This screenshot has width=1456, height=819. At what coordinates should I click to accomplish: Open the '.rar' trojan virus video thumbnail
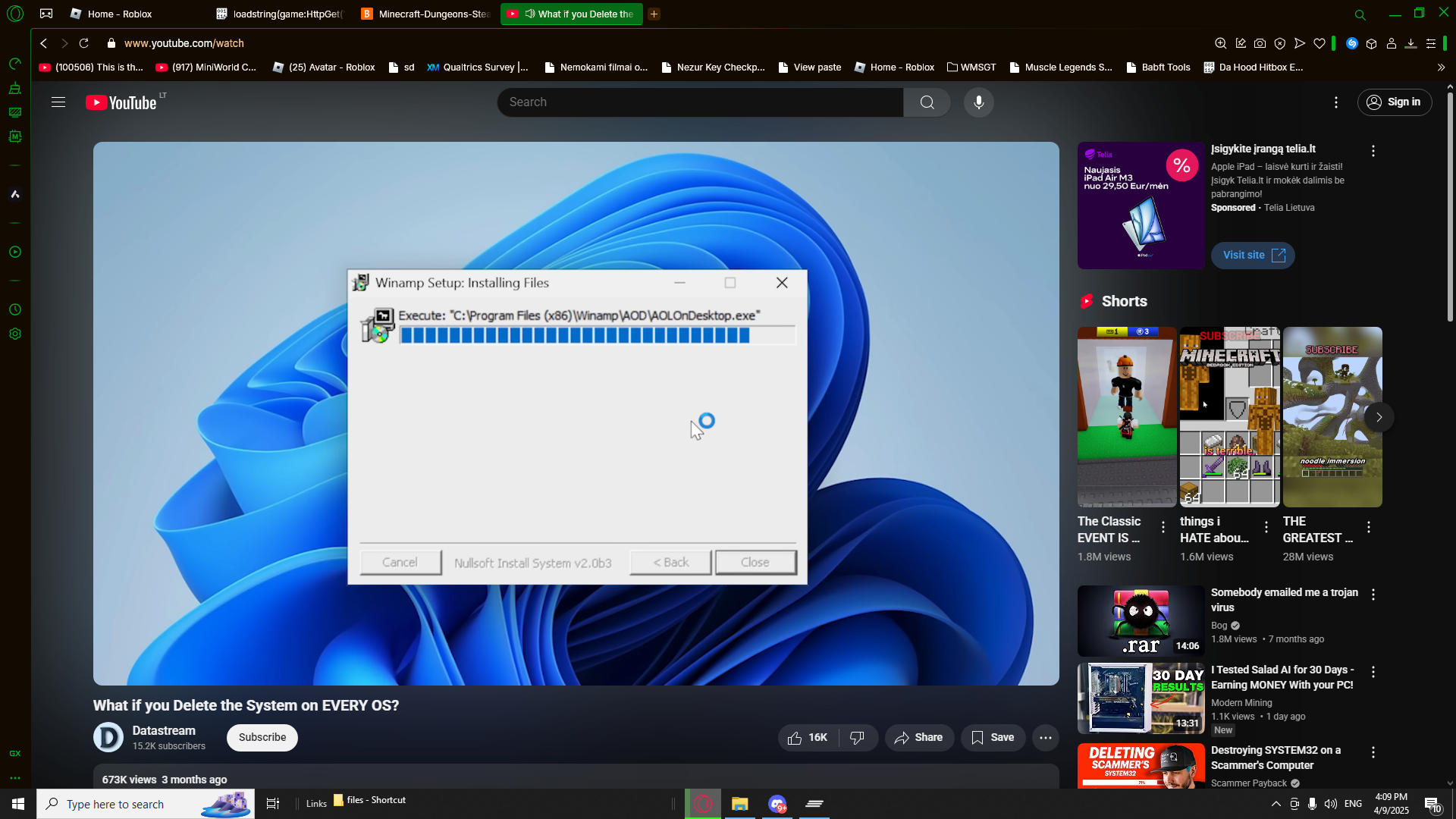[1141, 621]
